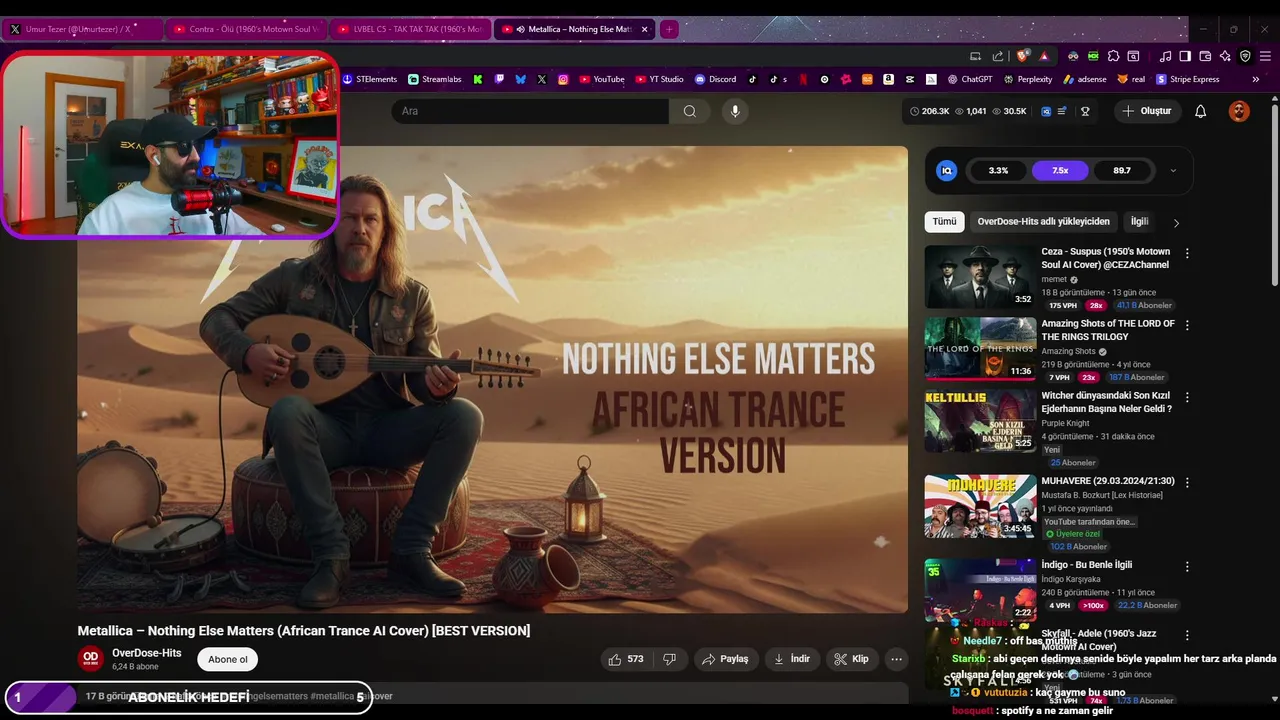This screenshot has height=720, width=1280.
Task: Click the trophy icon near stats bar
Action: pos(1085,111)
